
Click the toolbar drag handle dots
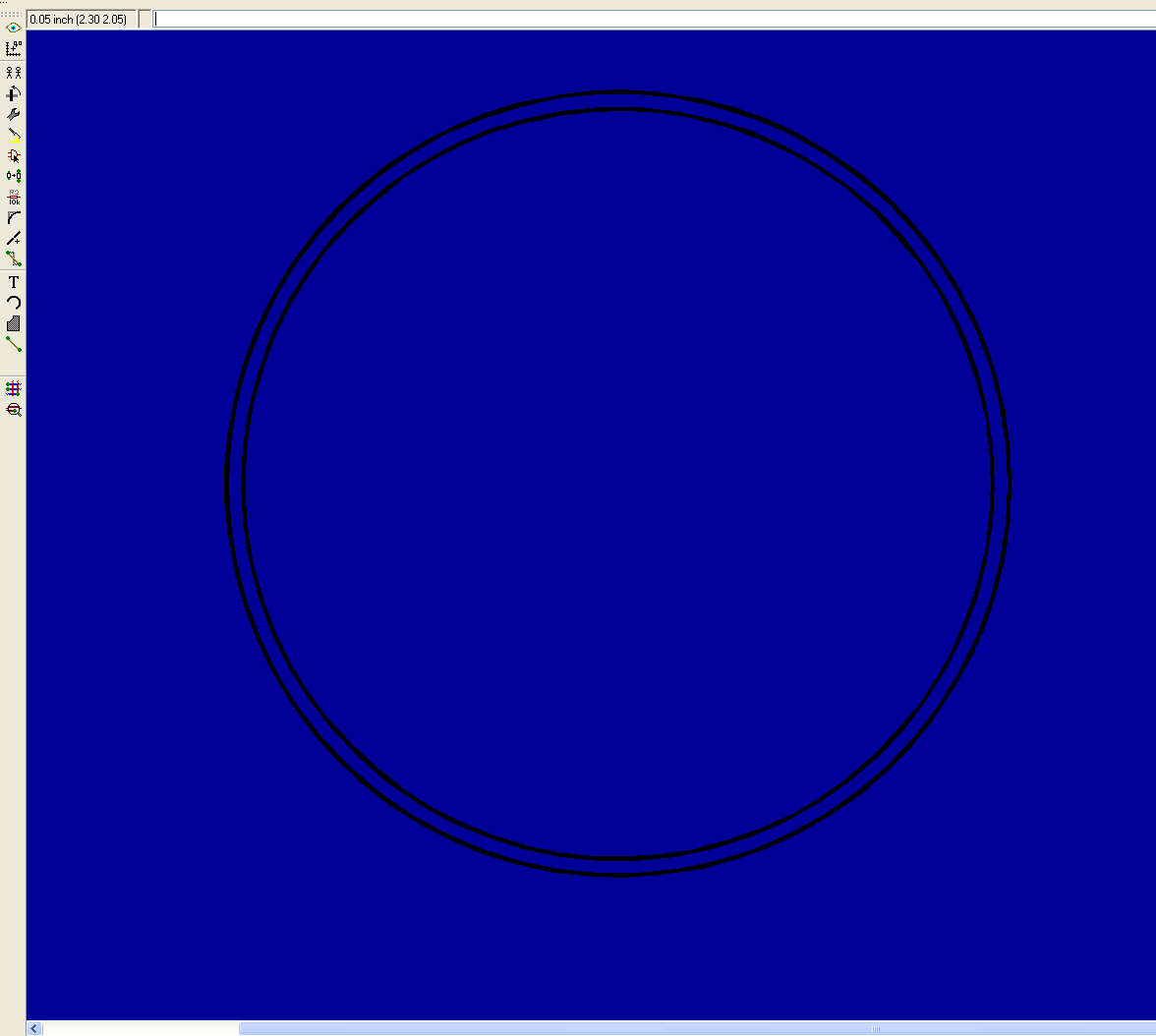click(12, 14)
